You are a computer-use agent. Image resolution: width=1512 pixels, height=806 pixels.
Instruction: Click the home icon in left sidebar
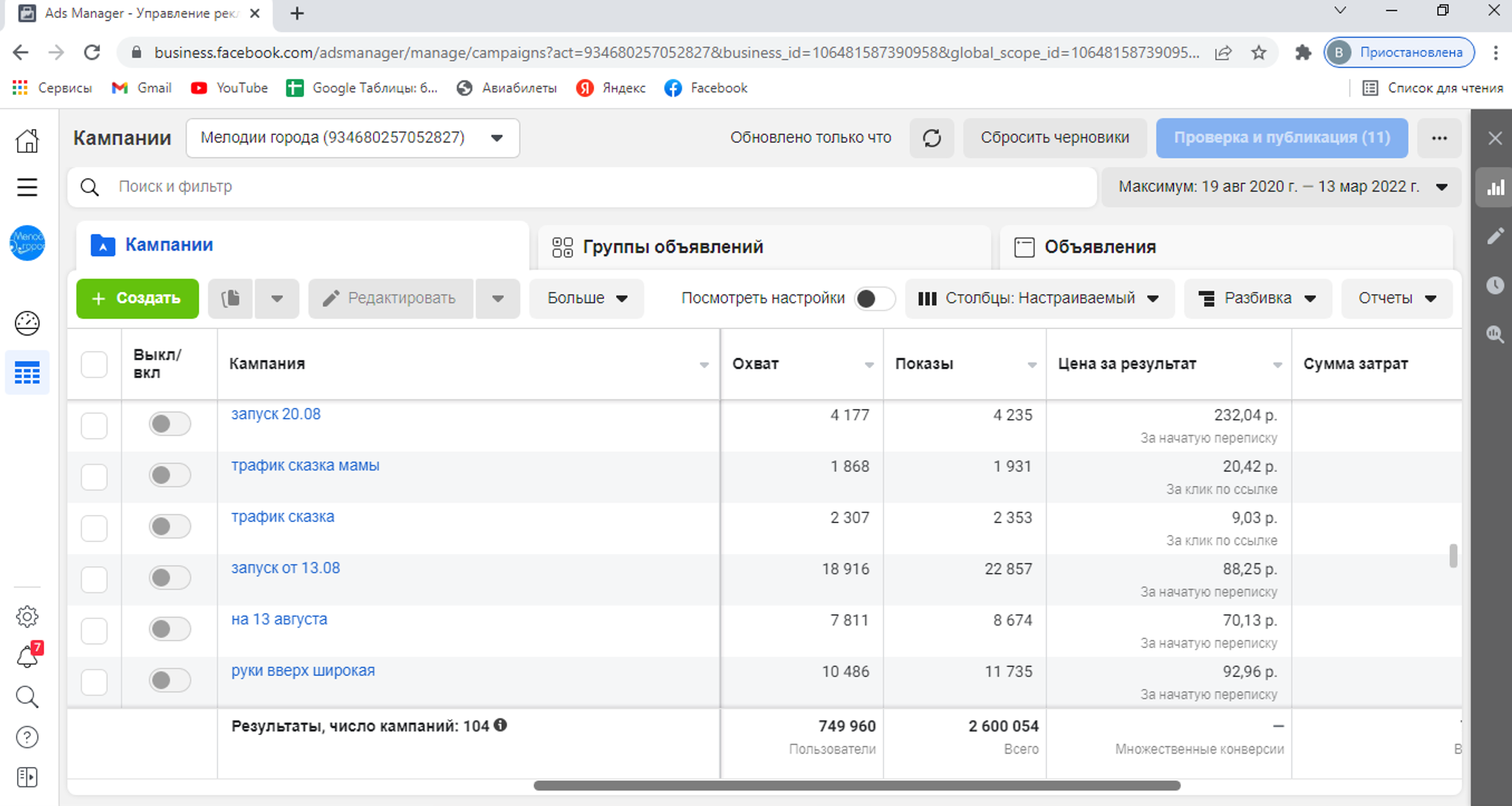tap(27, 141)
